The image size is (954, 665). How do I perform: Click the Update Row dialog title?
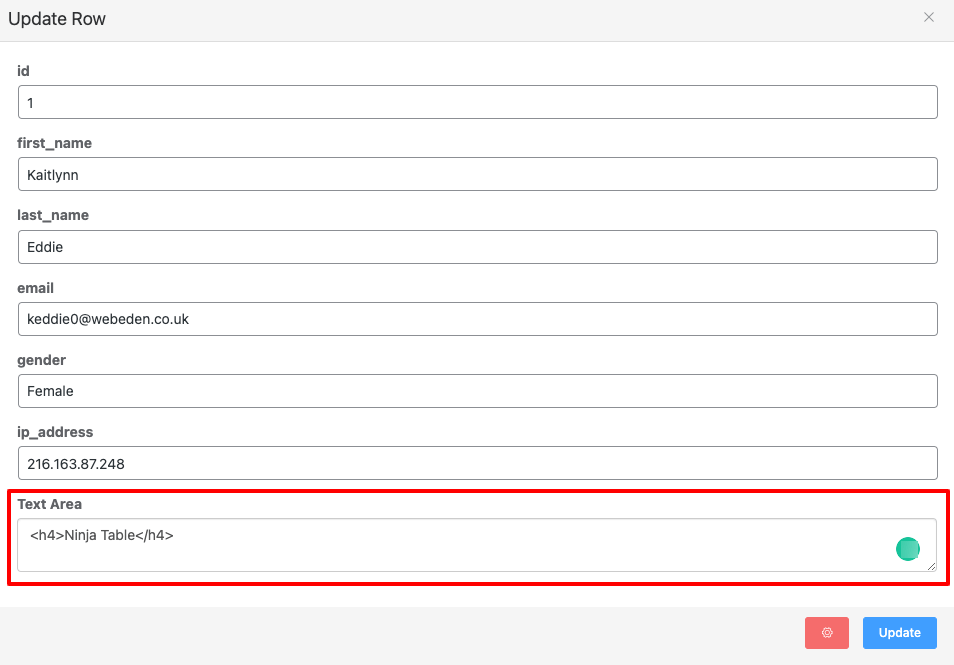57,19
